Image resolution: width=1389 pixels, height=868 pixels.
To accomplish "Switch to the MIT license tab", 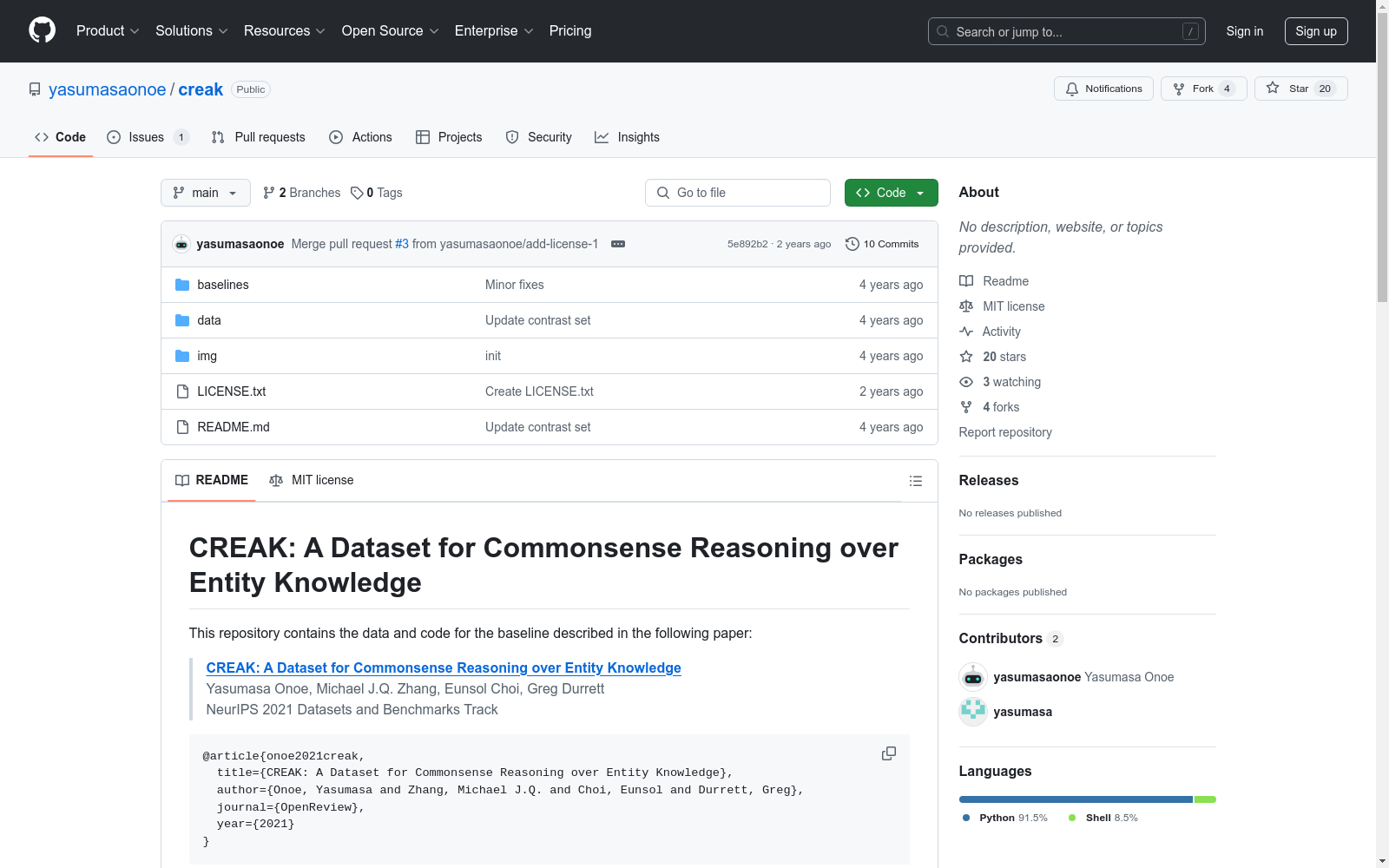I will coord(312,480).
